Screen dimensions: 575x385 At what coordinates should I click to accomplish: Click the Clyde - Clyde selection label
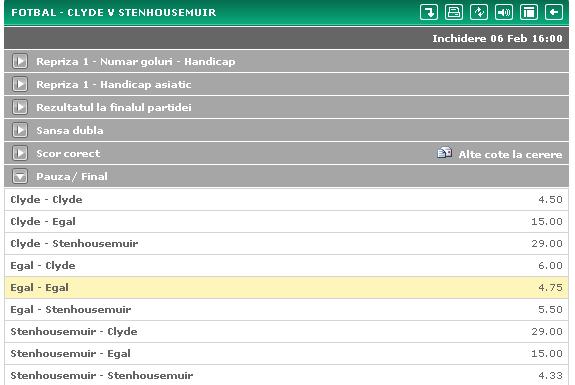pos(46,200)
